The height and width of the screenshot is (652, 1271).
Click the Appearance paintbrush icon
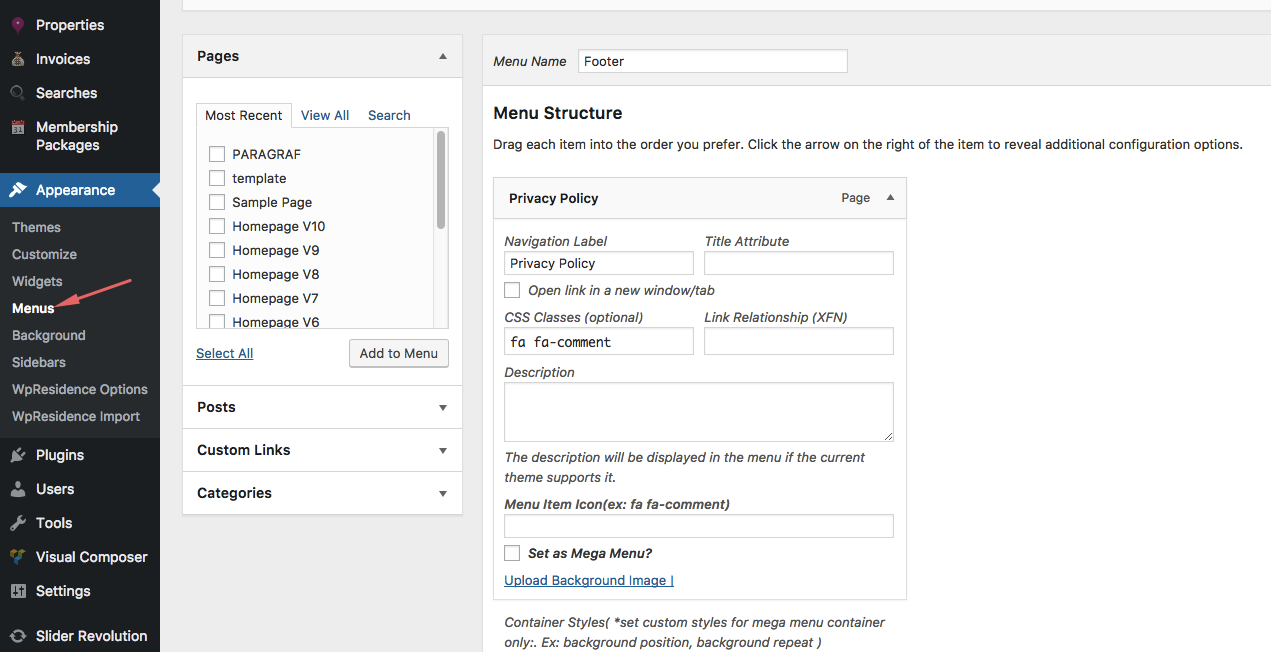click(x=18, y=190)
